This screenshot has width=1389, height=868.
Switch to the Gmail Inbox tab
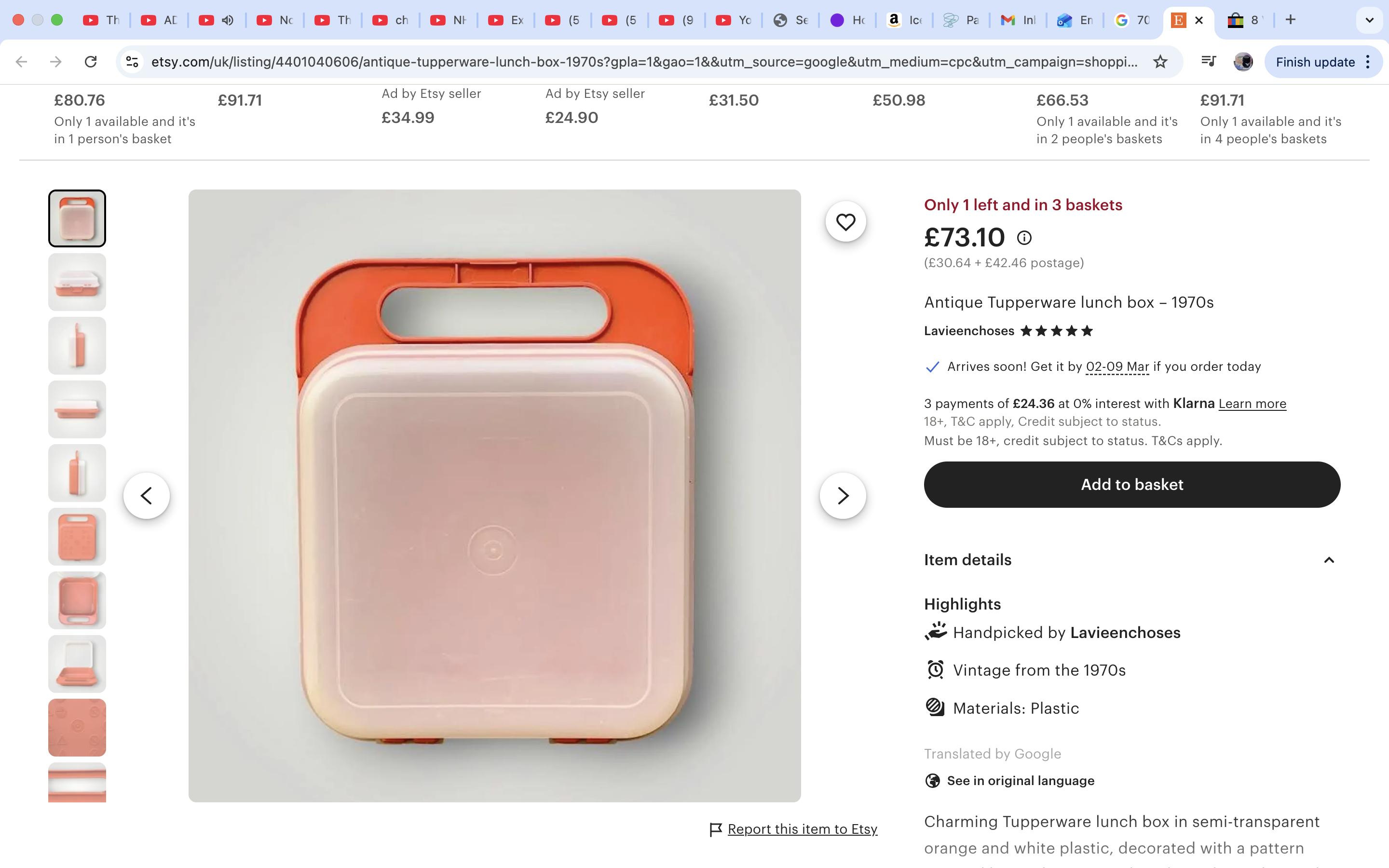coord(1018,20)
